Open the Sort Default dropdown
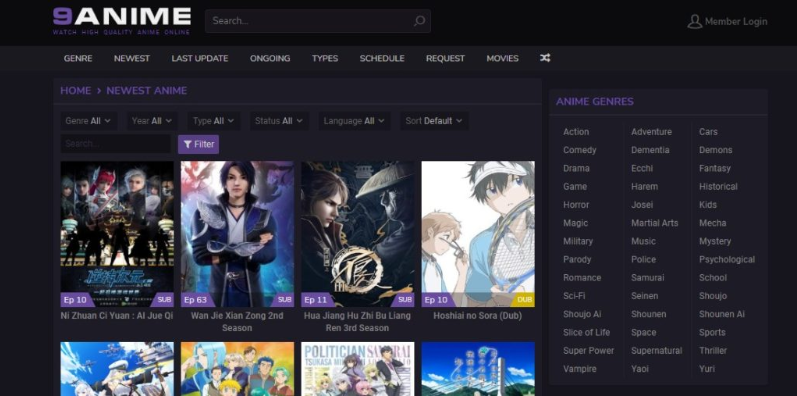 pyautogui.click(x=434, y=121)
